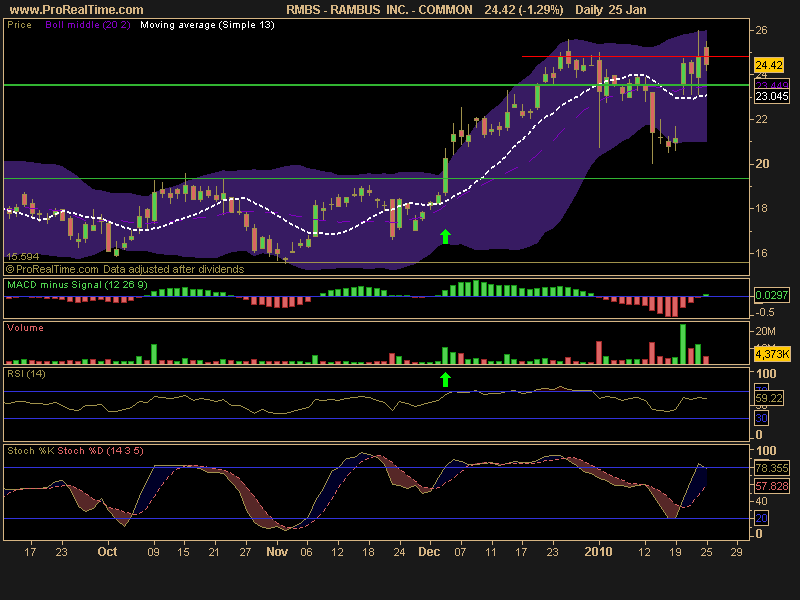The width and height of the screenshot is (800, 600).
Task: Click the RMBS - RAMBUS INC. - COMMON title
Action: pos(379,10)
